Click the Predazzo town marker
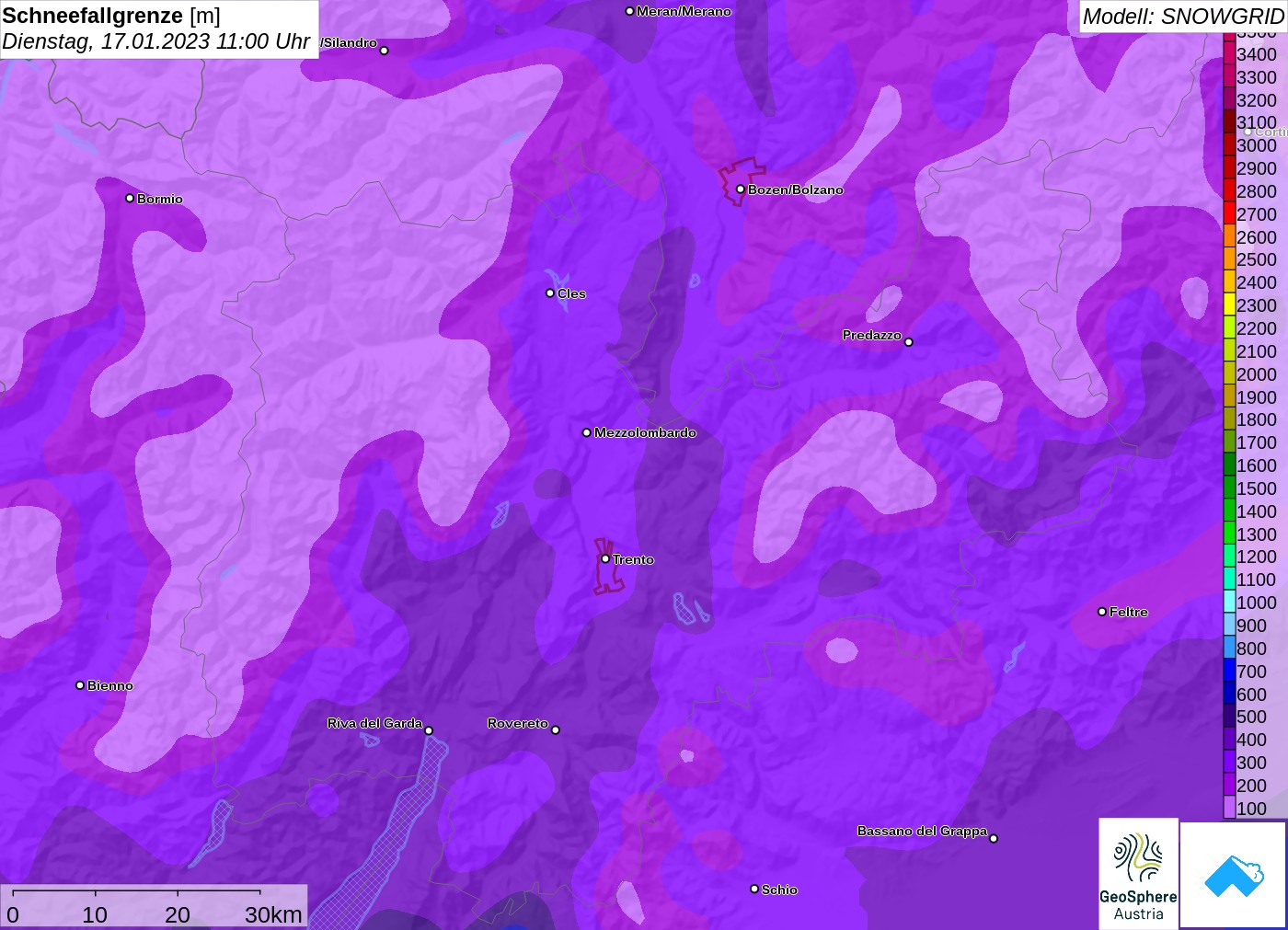Image resolution: width=1288 pixels, height=930 pixels. pyautogui.click(x=908, y=342)
